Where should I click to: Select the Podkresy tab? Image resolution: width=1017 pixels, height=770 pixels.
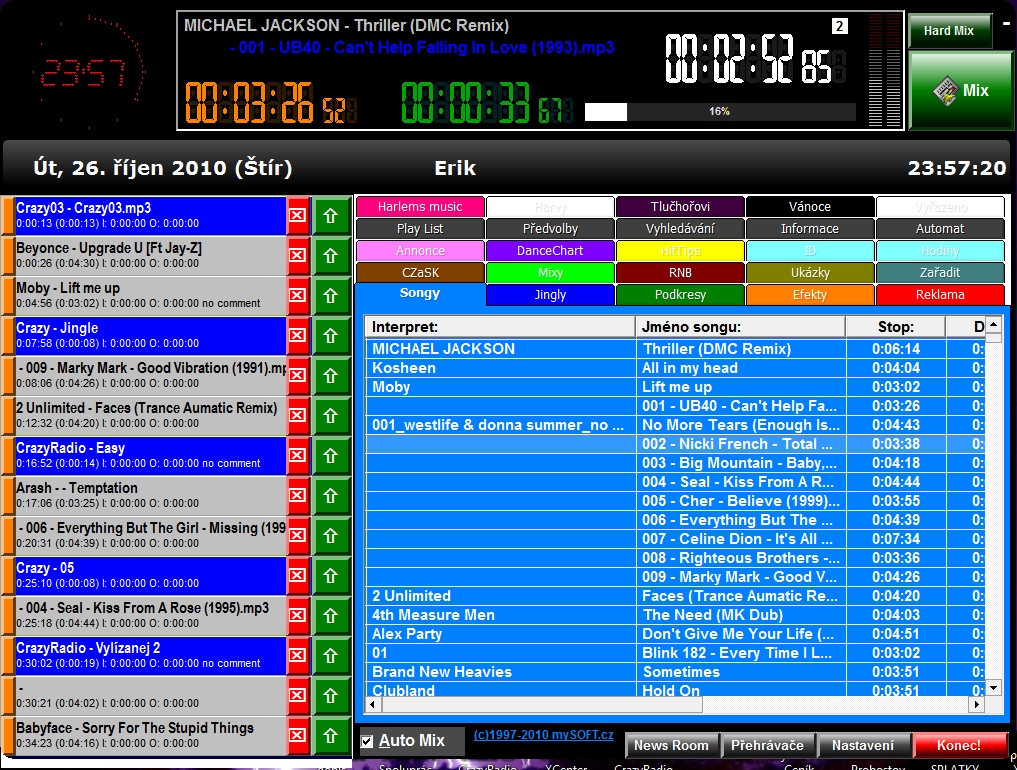680,295
